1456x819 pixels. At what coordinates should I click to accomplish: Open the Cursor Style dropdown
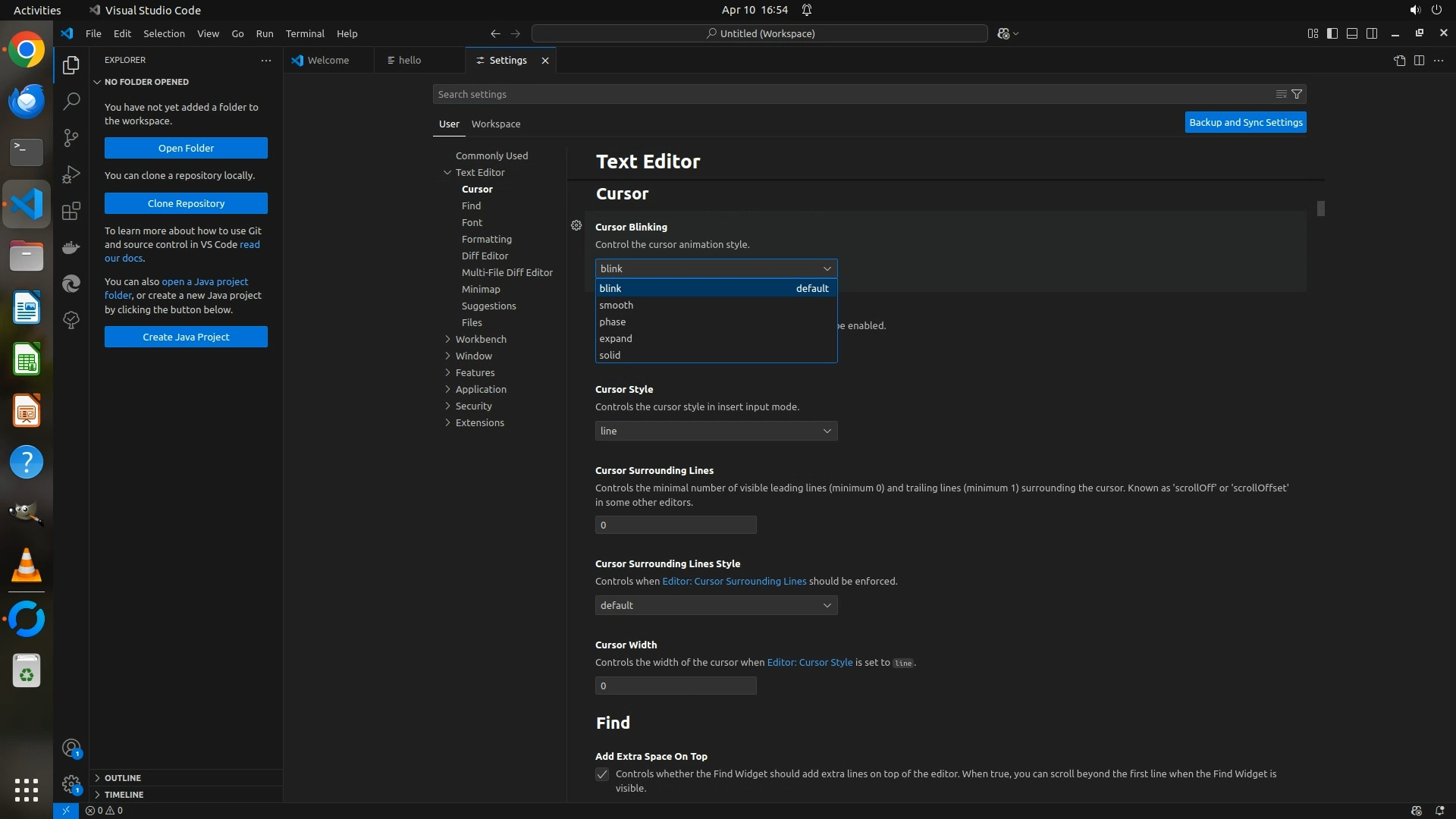coord(716,431)
